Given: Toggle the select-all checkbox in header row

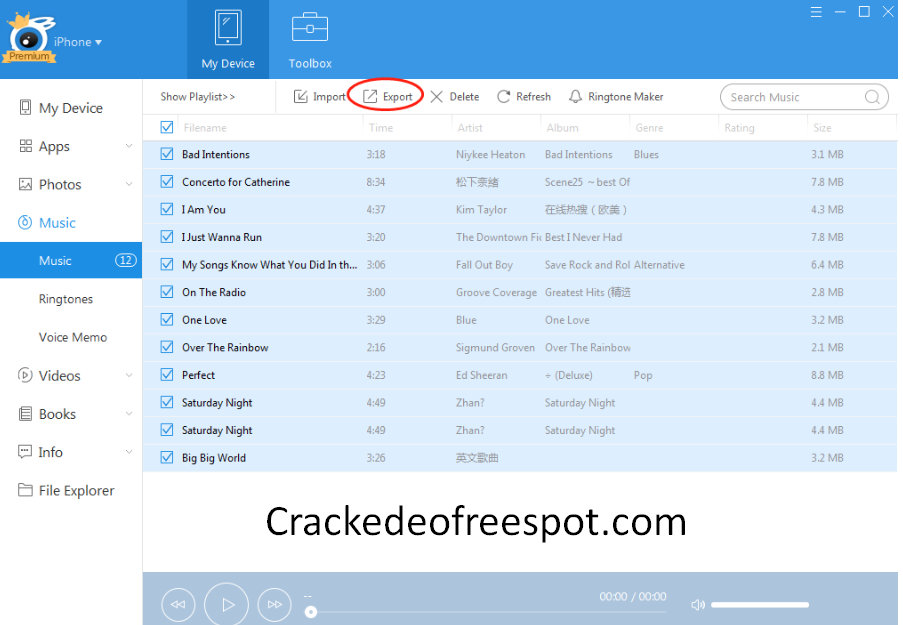Looking at the screenshot, I should tap(166, 127).
